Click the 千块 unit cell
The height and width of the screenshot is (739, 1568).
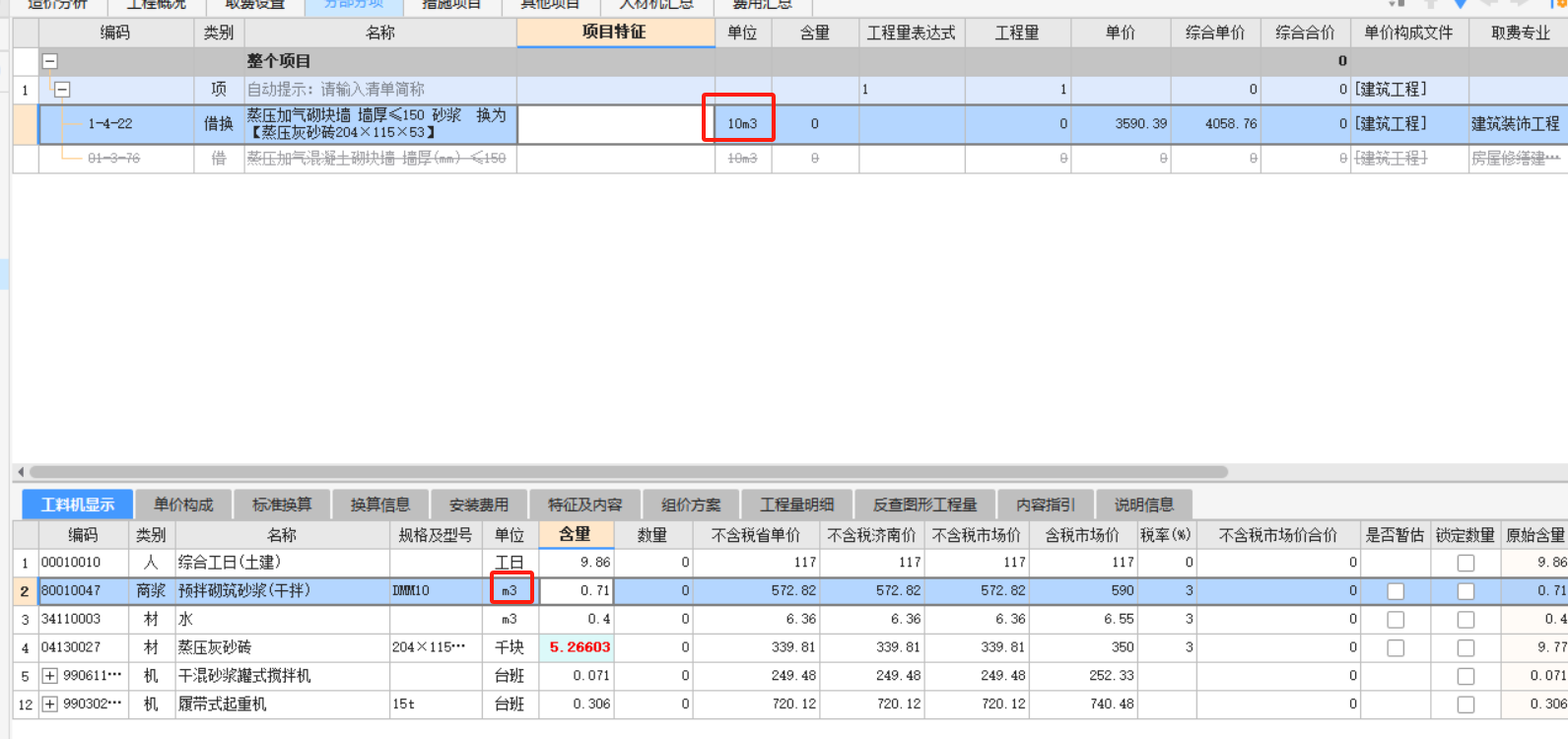(510, 648)
